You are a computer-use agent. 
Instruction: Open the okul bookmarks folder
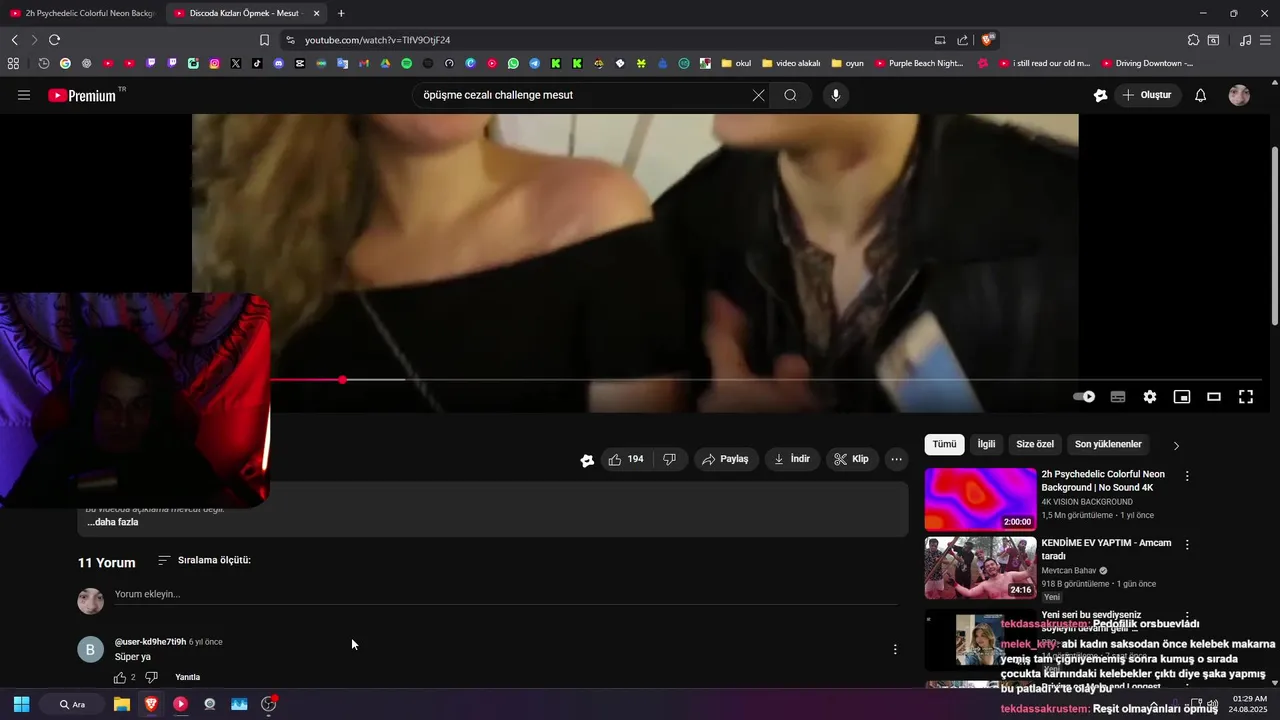click(736, 63)
